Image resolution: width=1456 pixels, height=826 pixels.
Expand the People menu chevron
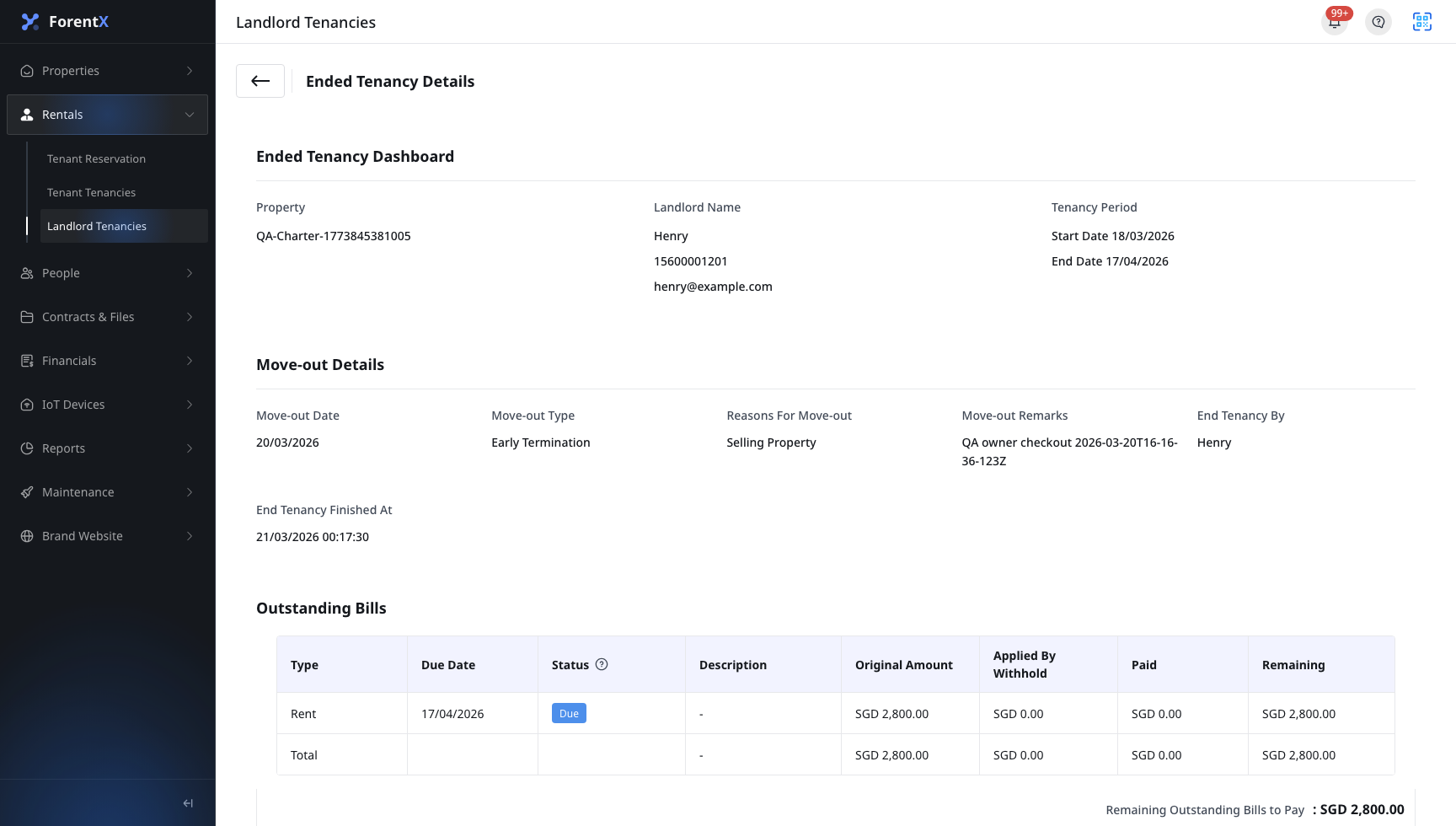[190, 273]
